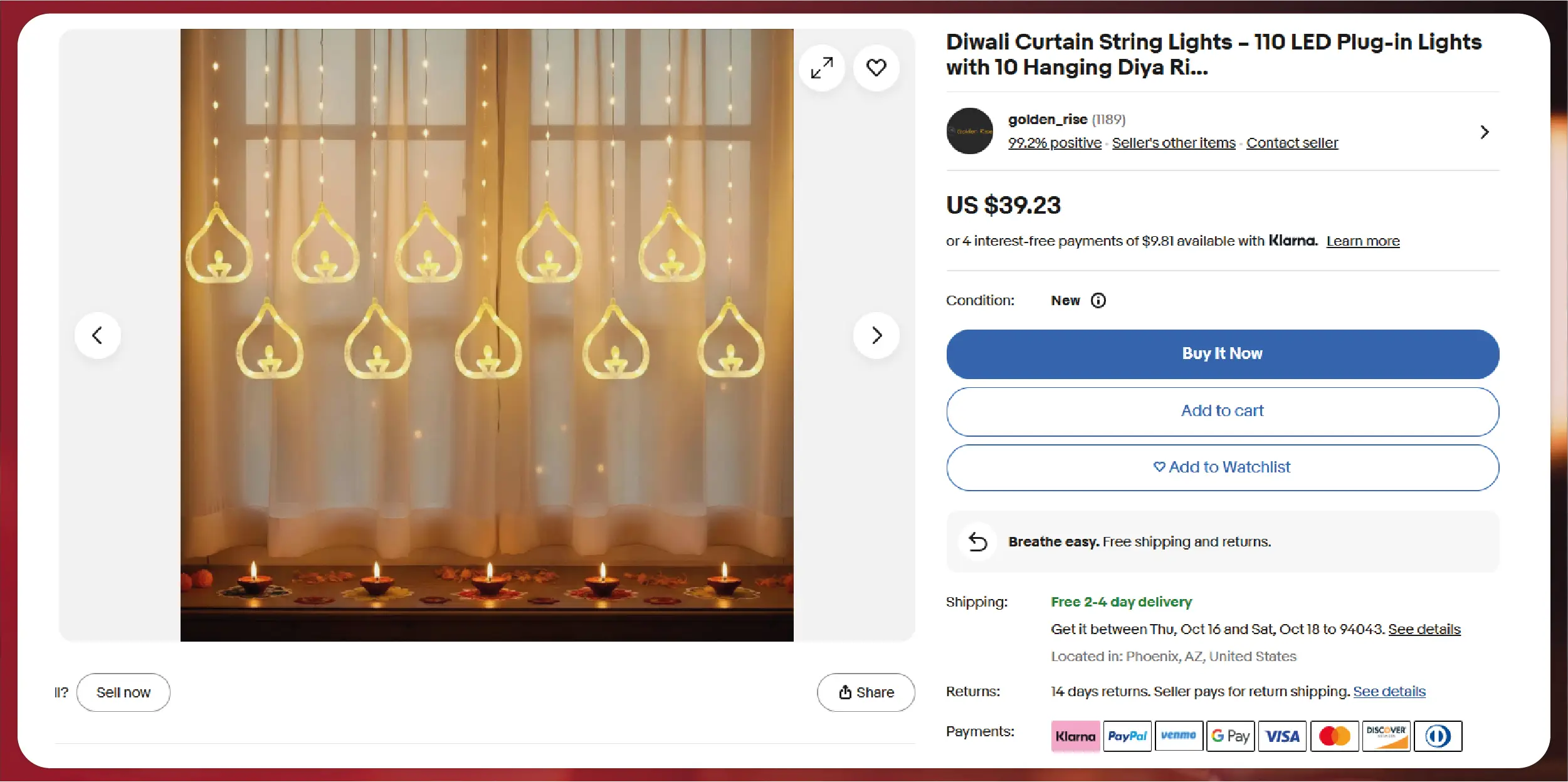Click the Sell now button

click(x=123, y=692)
